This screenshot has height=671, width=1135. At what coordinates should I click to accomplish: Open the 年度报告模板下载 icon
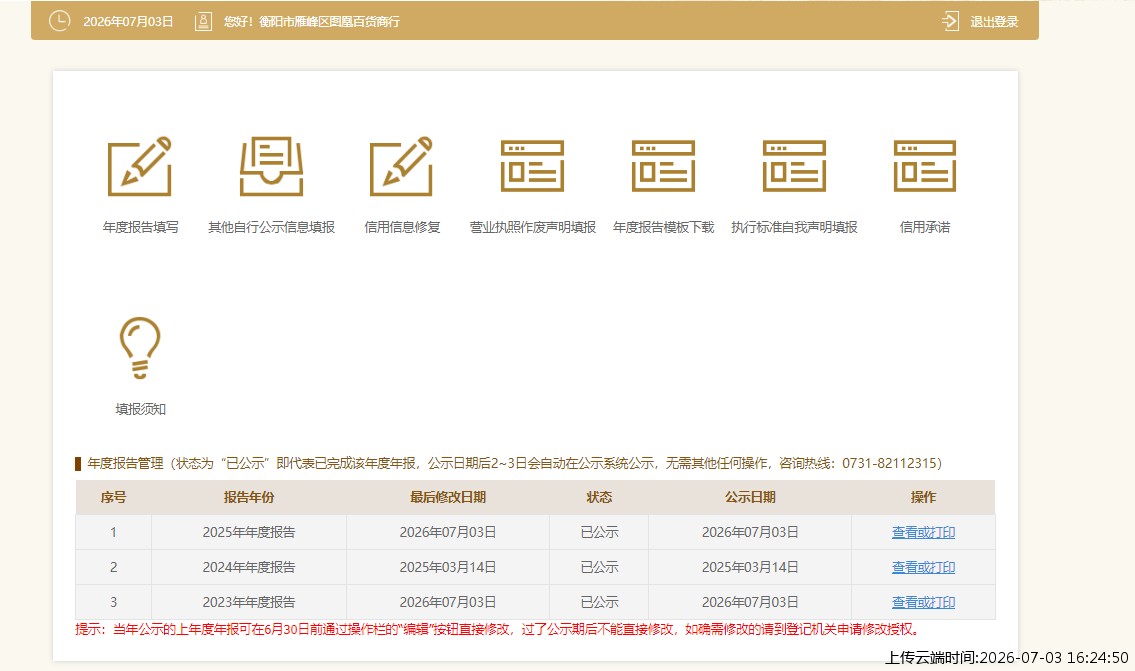663,166
